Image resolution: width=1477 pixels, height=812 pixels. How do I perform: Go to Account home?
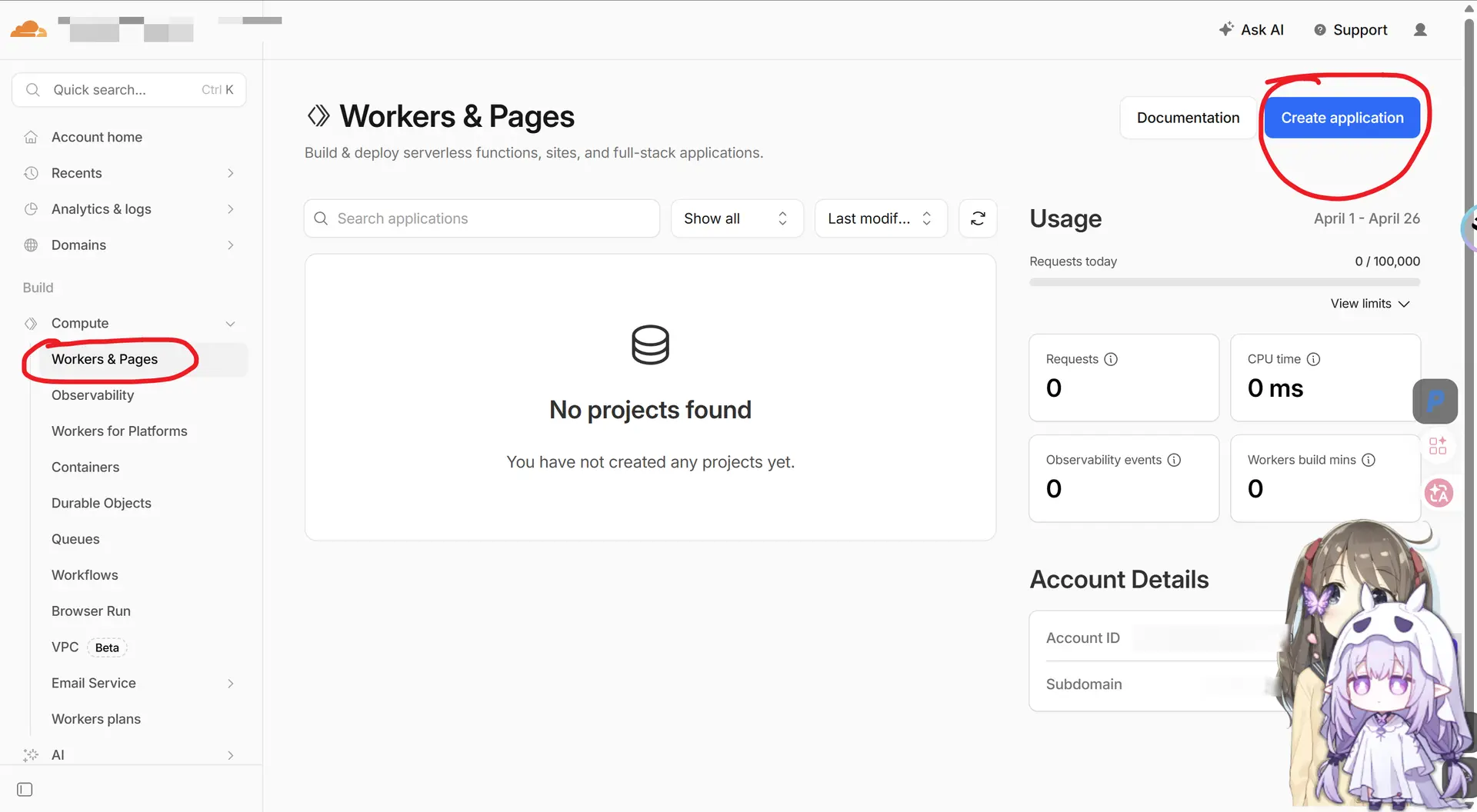pos(97,137)
